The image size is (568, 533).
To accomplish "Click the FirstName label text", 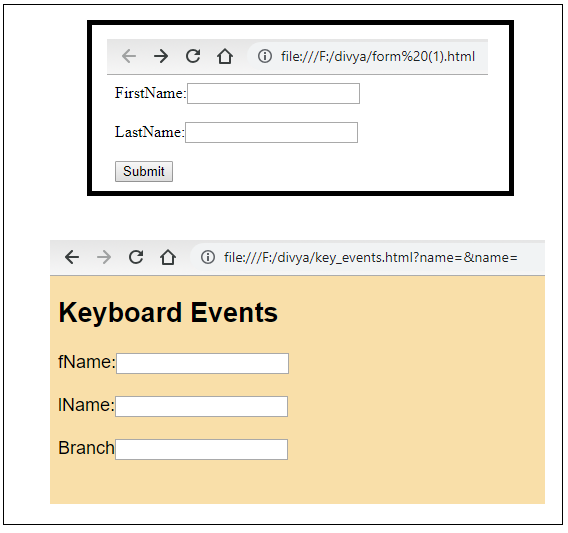I will [x=150, y=93].
